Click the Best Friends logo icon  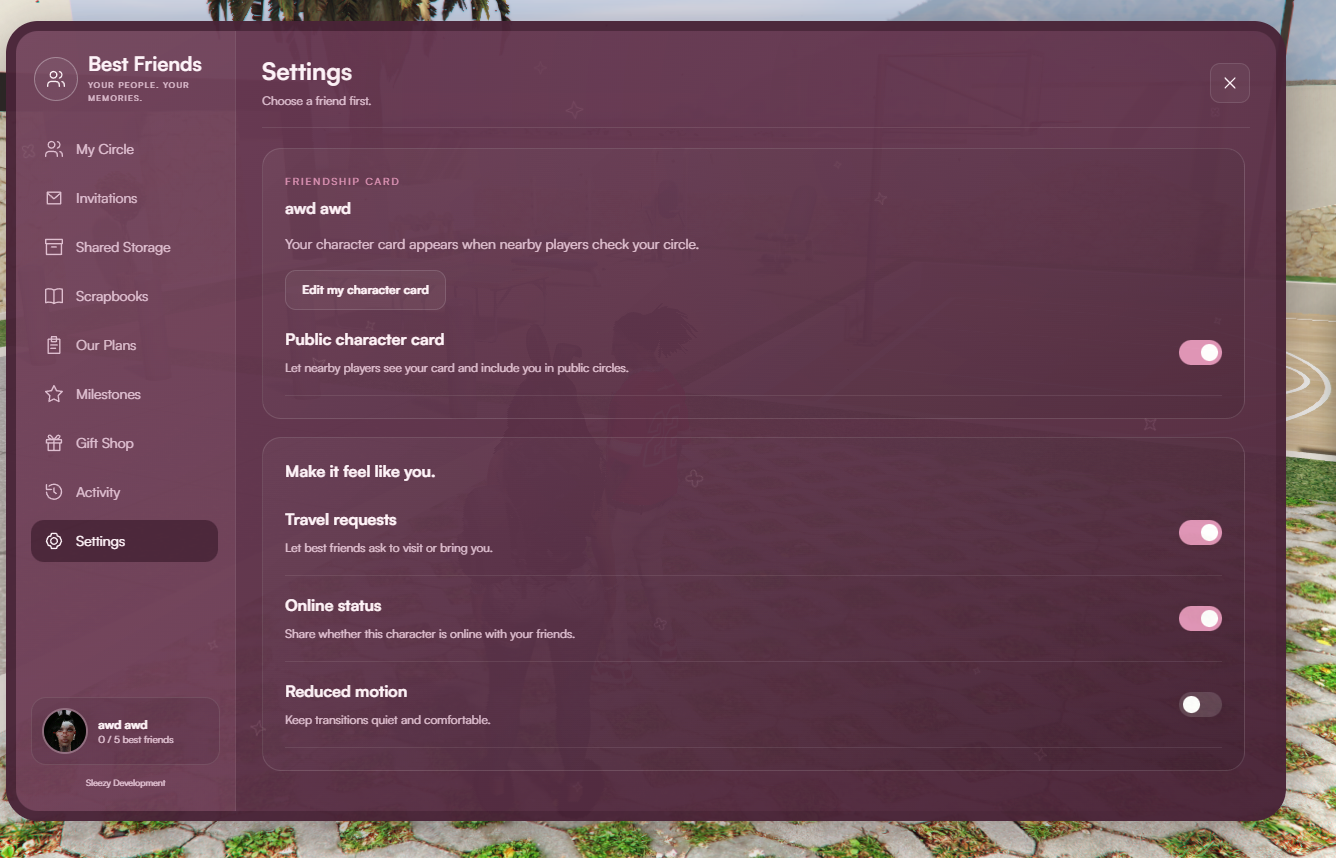pos(56,79)
